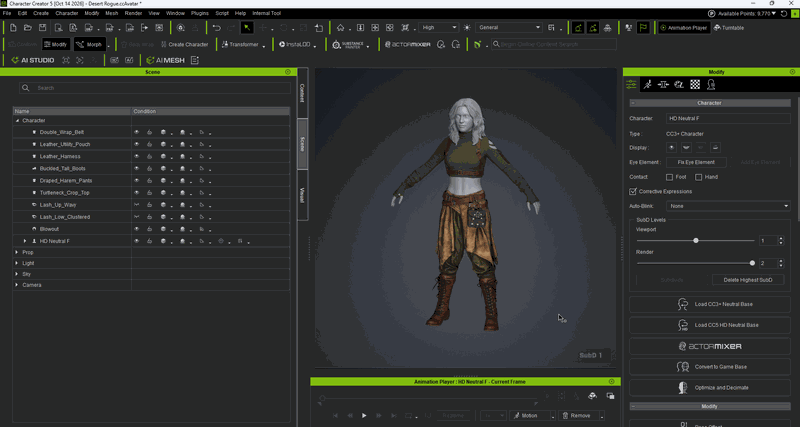The image size is (800, 427).
Task: Launch ActorMixer from the top toolbar
Action: [408, 44]
